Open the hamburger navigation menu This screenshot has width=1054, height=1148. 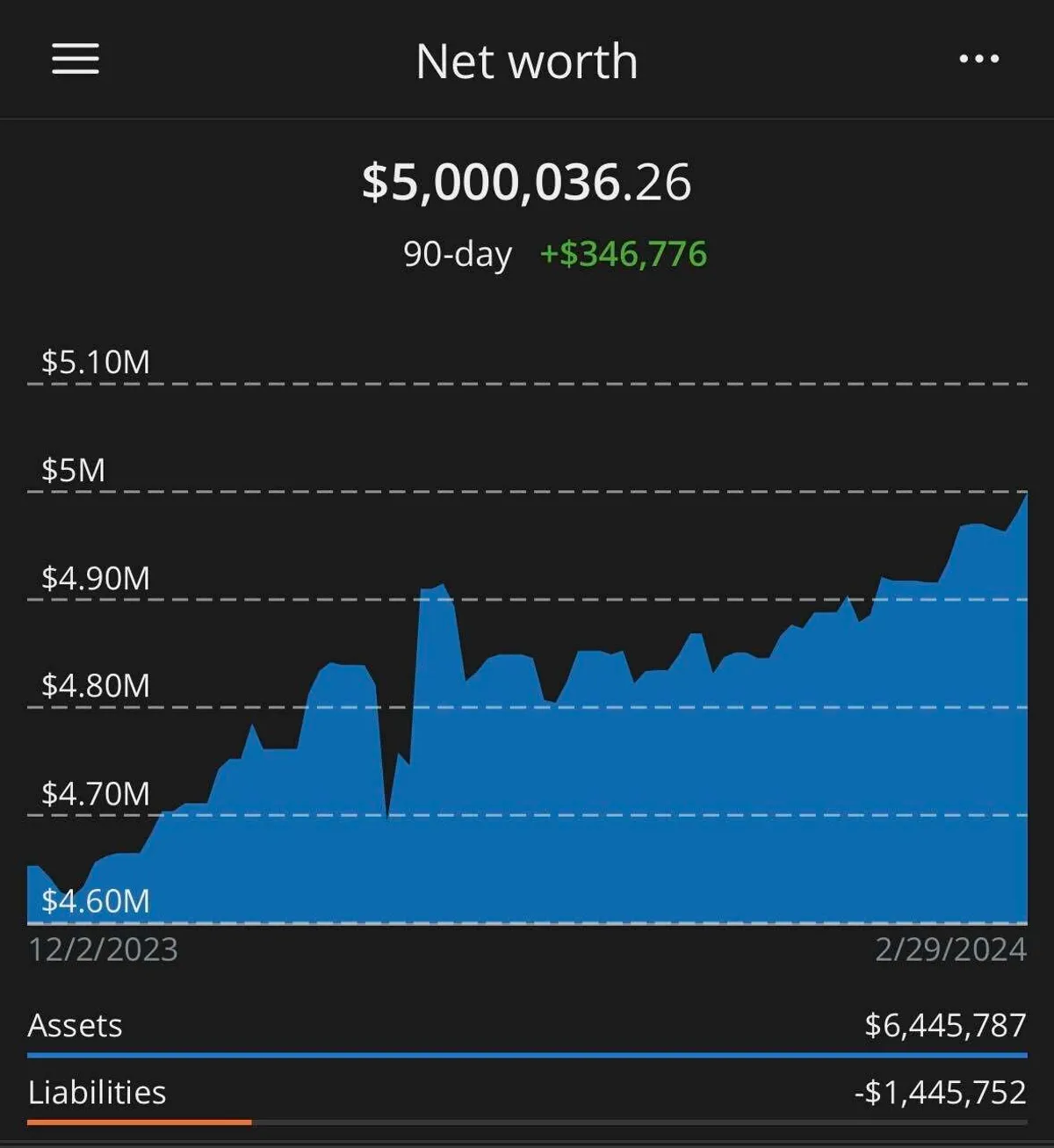point(76,60)
